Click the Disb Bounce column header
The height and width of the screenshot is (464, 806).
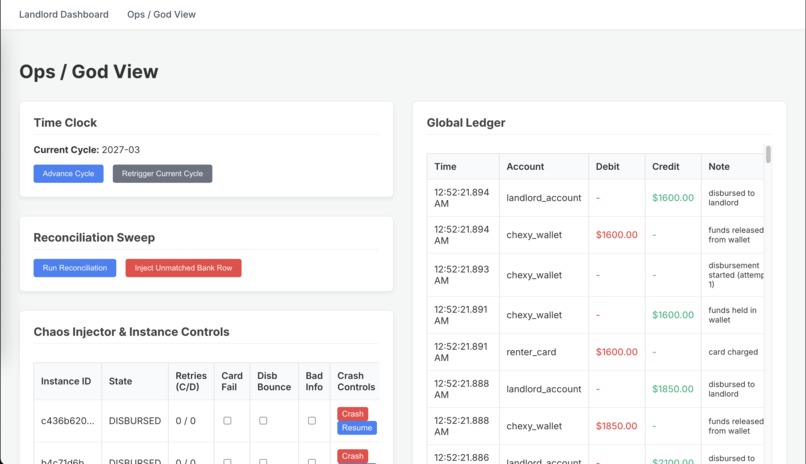pos(274,381)
